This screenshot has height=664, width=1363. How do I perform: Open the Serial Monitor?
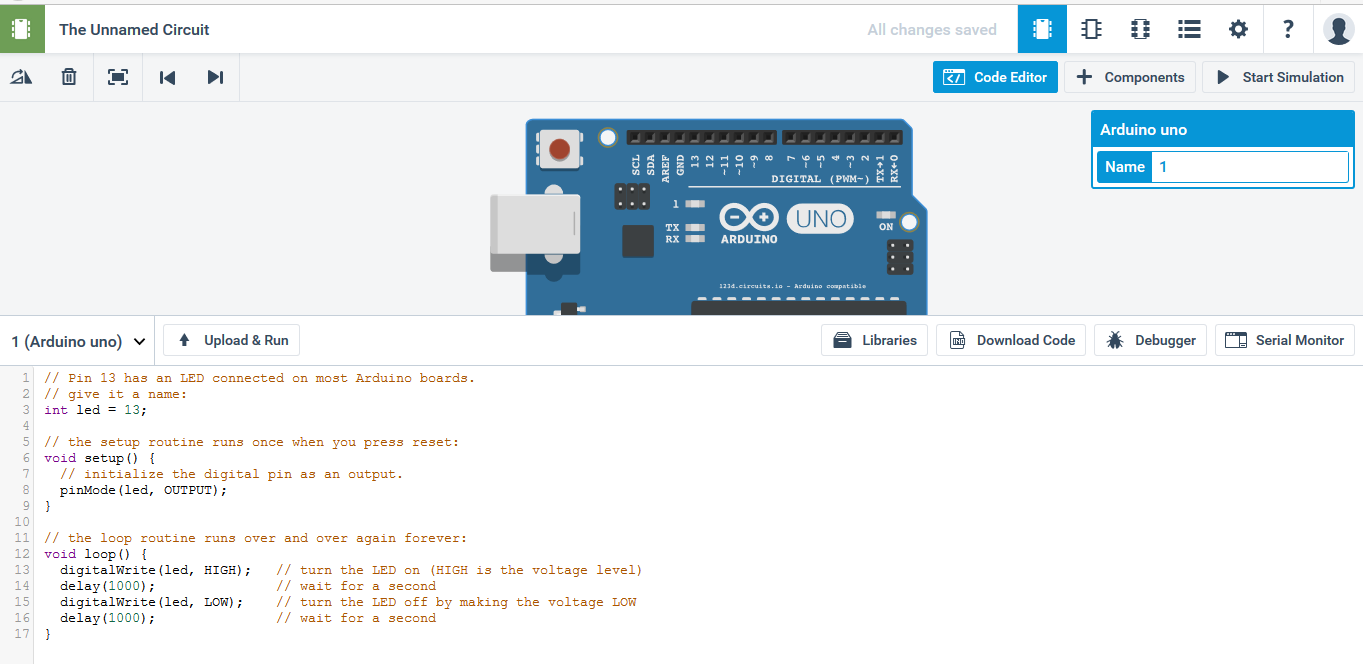(x=1284, y=340)
